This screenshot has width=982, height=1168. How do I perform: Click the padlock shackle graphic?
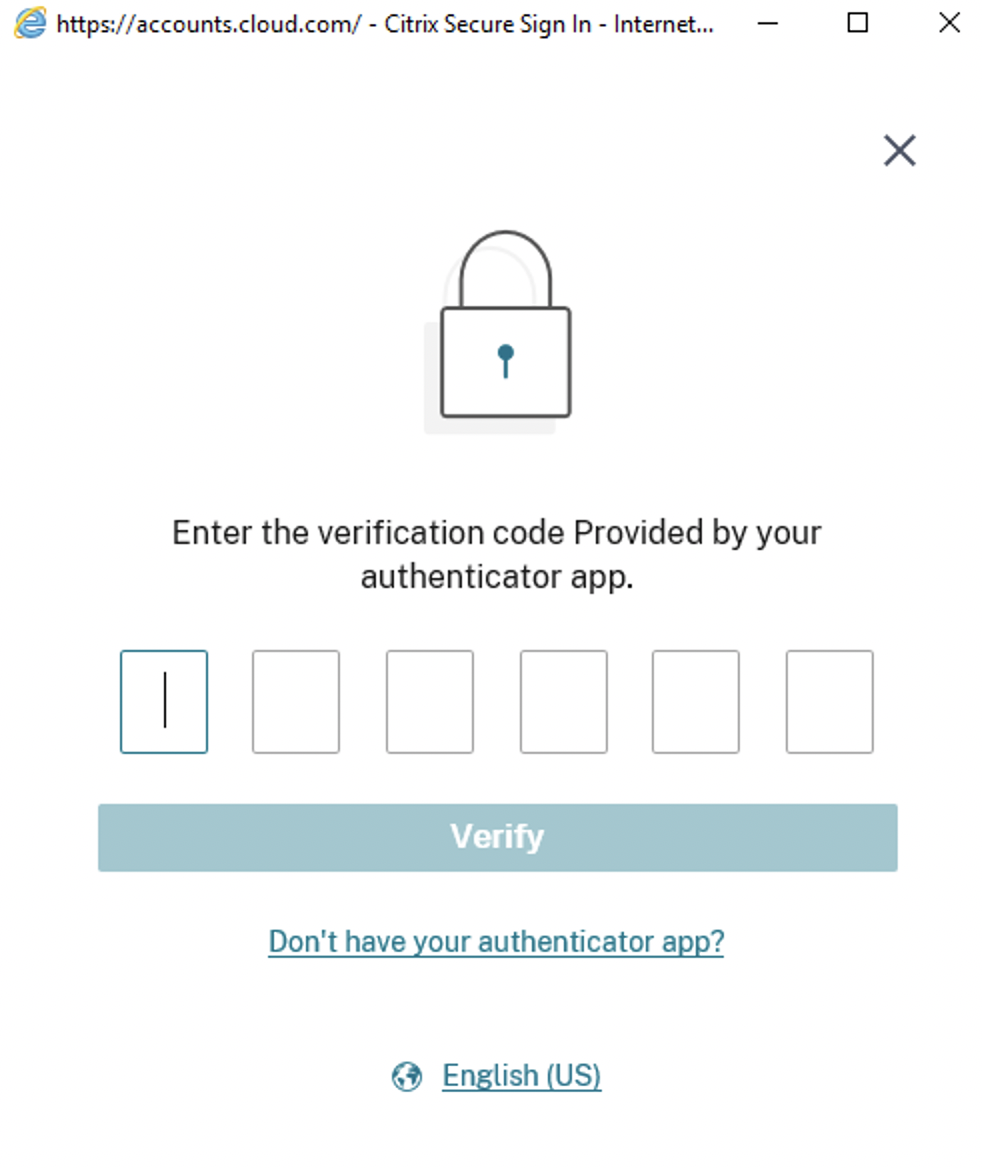coord(505,269)
